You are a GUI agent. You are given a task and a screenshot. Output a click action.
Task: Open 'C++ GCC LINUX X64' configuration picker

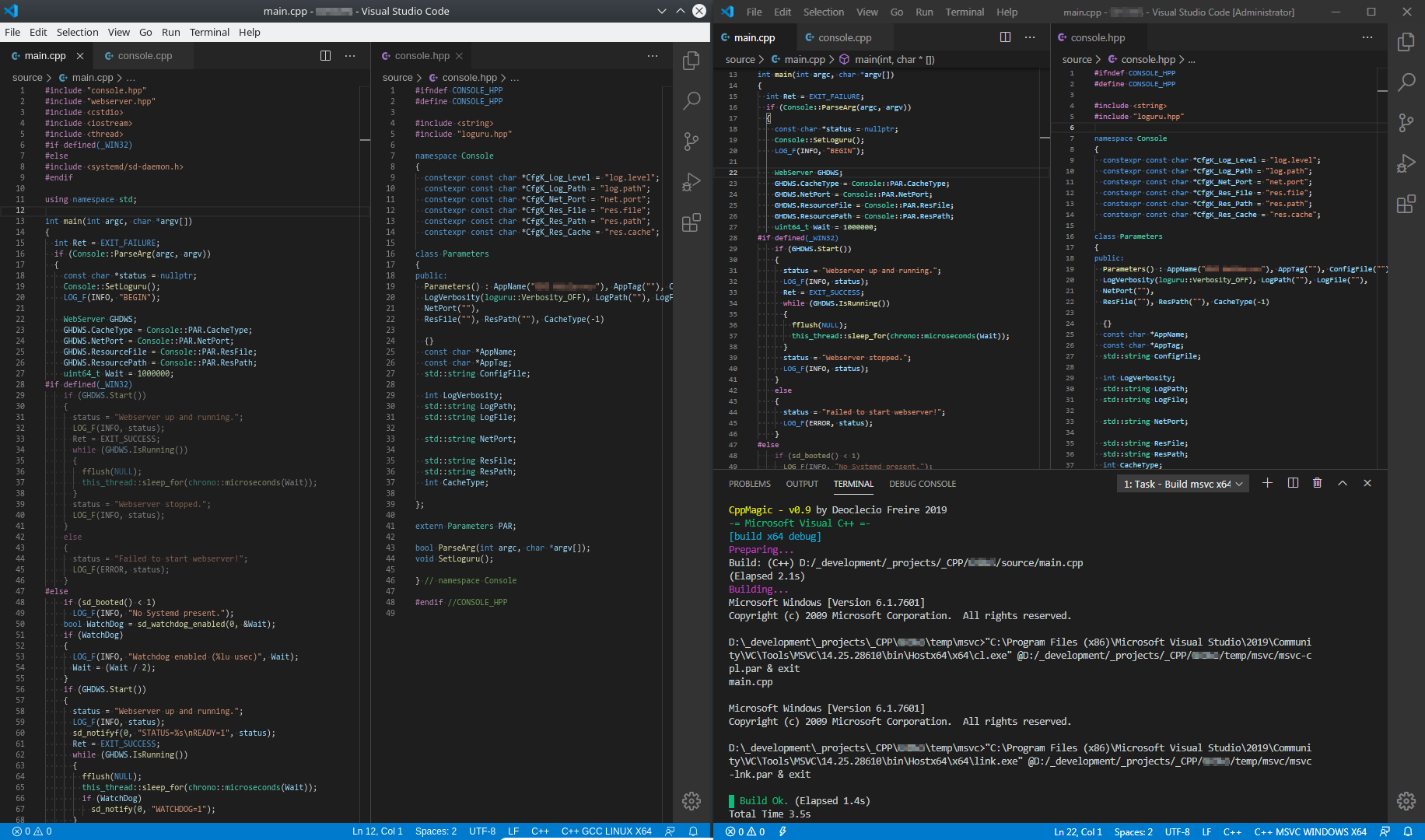pyautogui.click(x=606, y=831)
